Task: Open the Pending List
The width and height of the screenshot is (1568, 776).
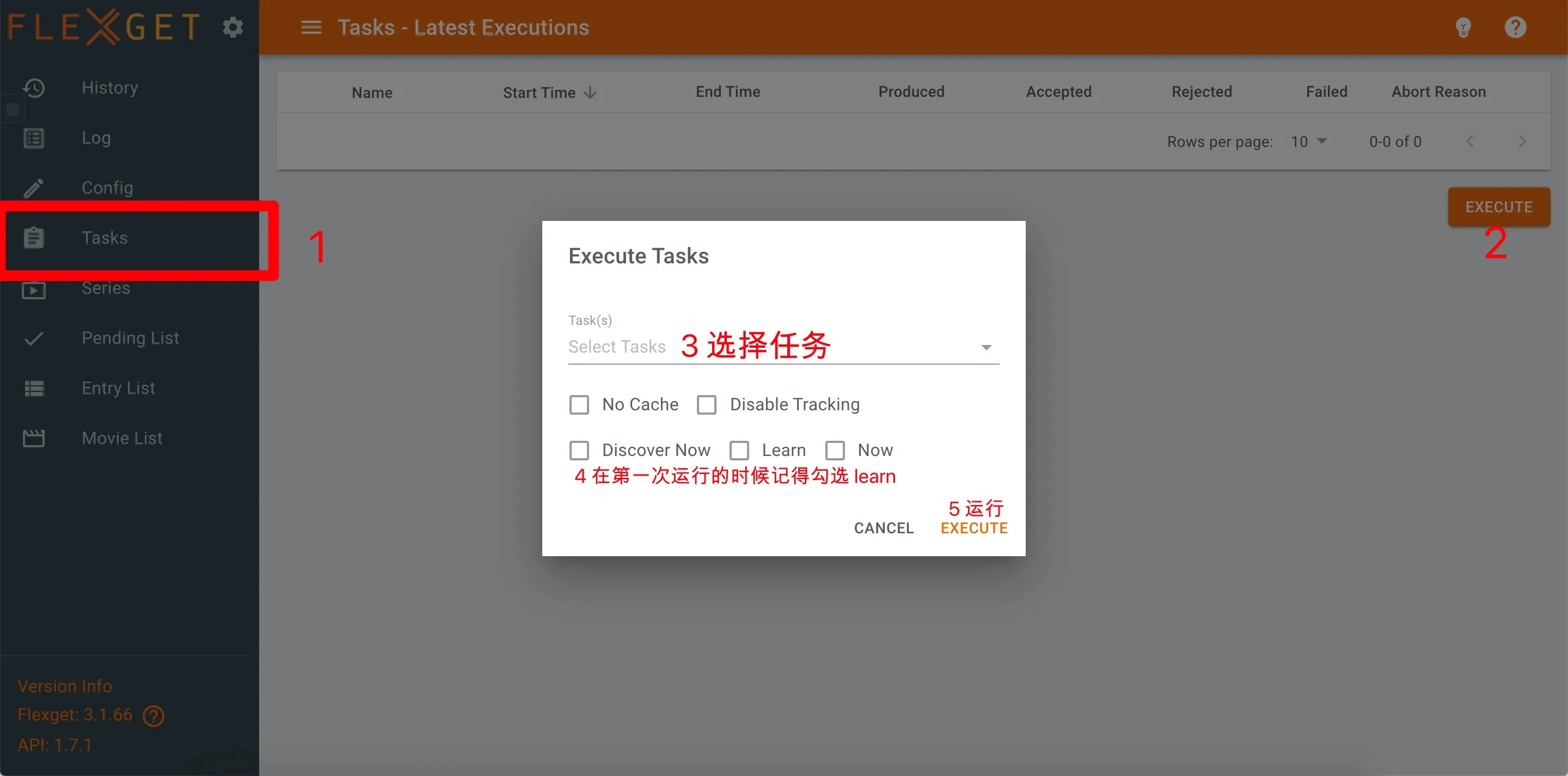Action: coord(130,338)
